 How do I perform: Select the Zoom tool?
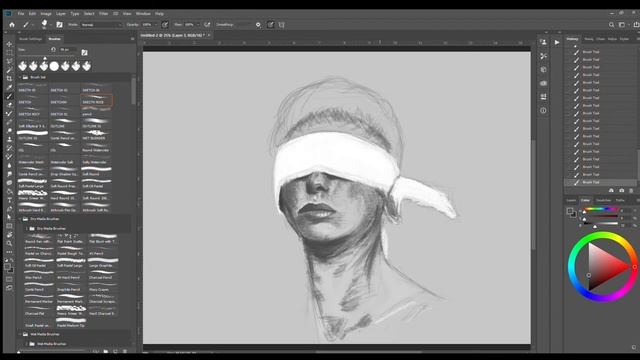coord(9,244)
